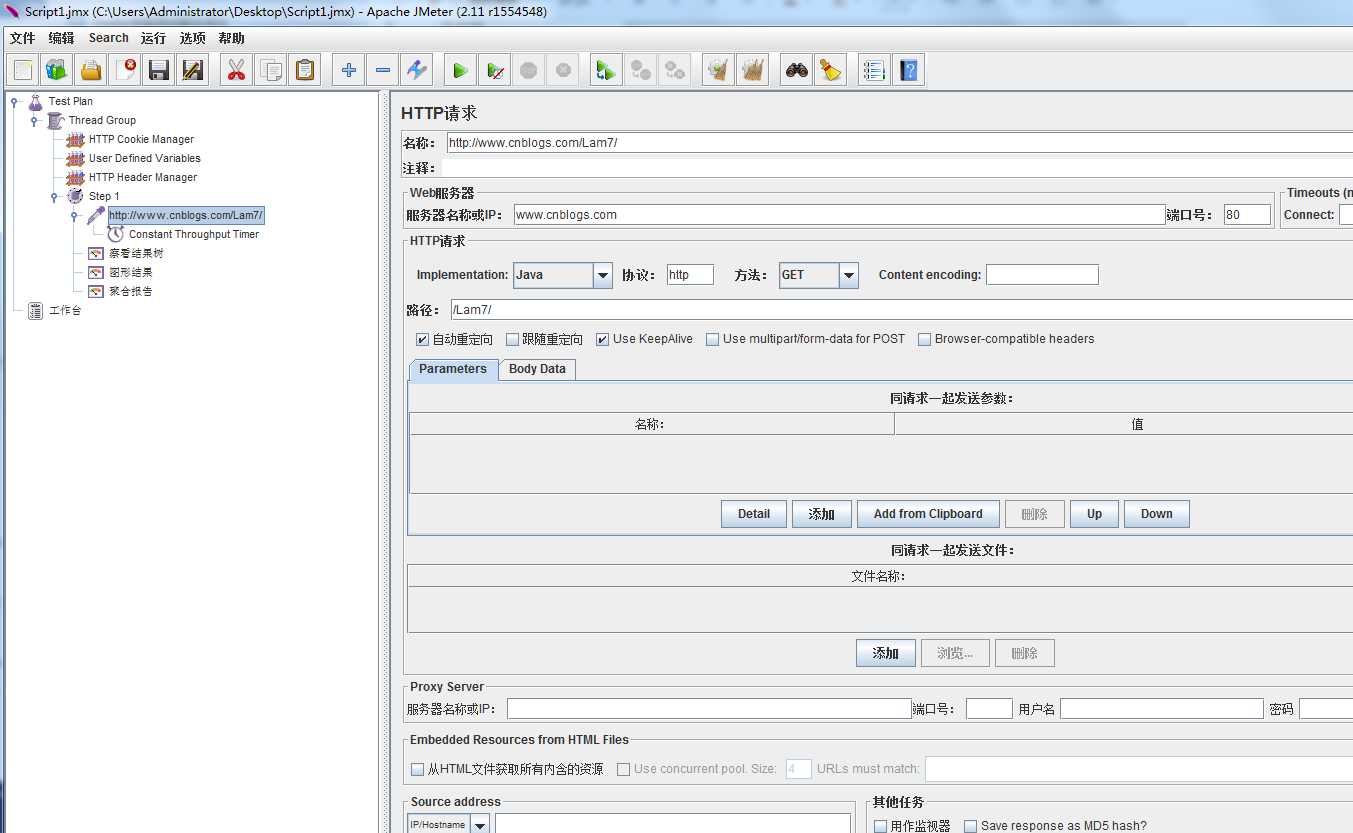Open the GET method dropdown

pyautogui.click(x=849, y=275)
